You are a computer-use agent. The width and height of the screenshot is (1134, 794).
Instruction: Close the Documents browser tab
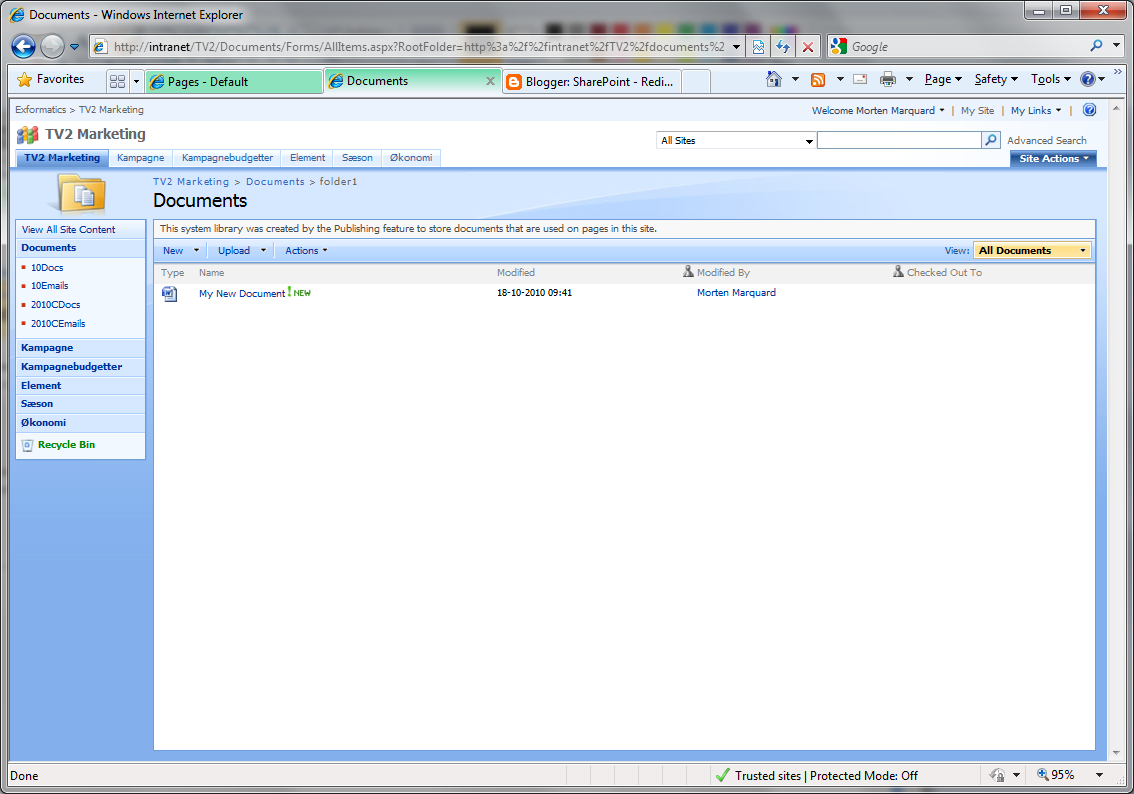coord(490,81)
